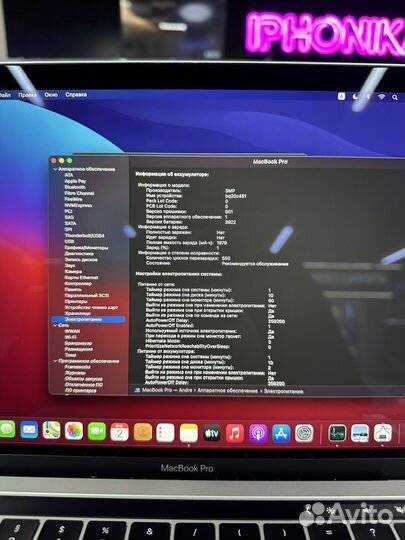This screenshot has height=540, width=405.
Task: Select Брандмауэр in the sidebar
Action: (x=78, y=343)
